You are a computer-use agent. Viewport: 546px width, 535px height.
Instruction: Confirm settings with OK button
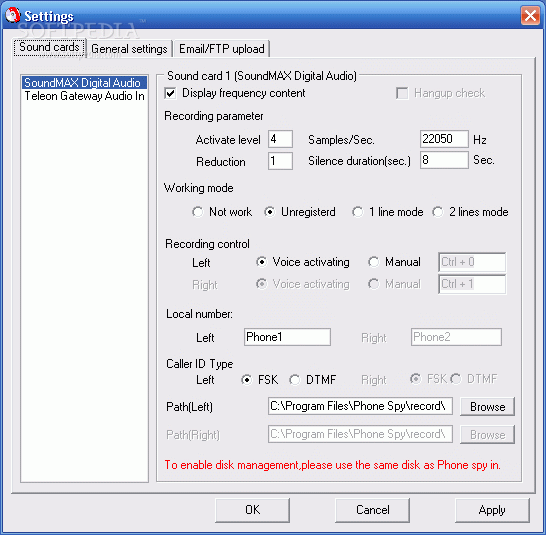coord(252,510)
